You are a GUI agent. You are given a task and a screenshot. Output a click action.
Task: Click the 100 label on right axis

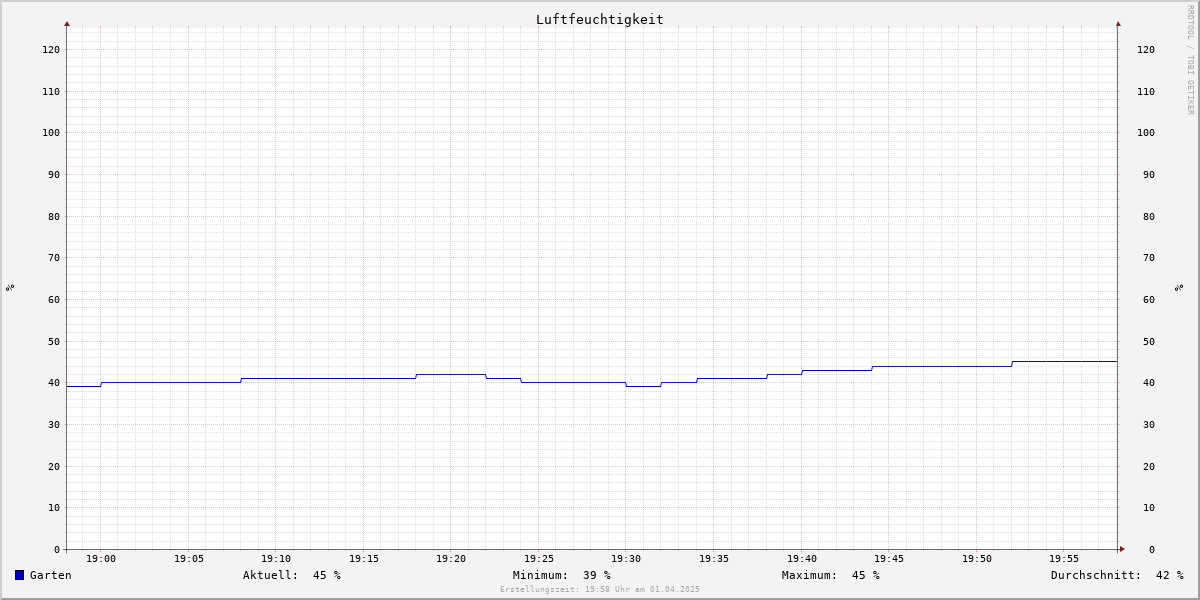[x=1146, y=132]
